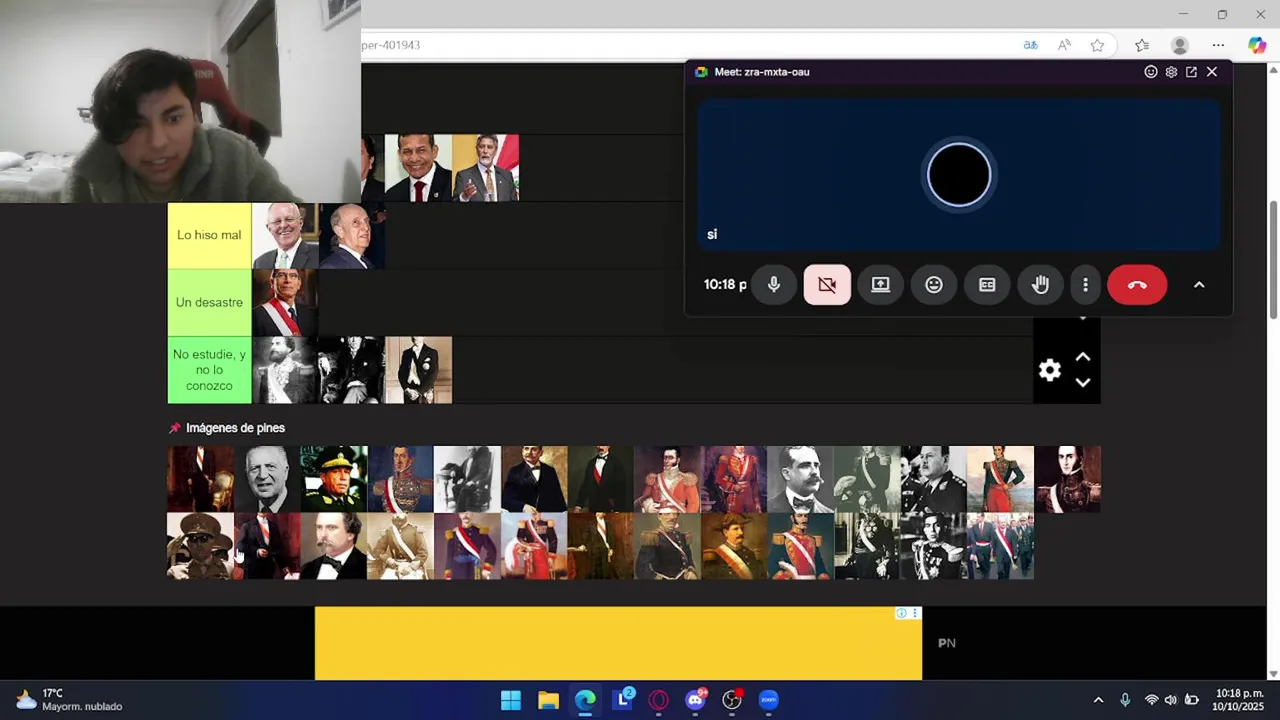The image size is (1280, 720).
Task: Switch to Microsoft Edge in taskbar
Action: 585,700
